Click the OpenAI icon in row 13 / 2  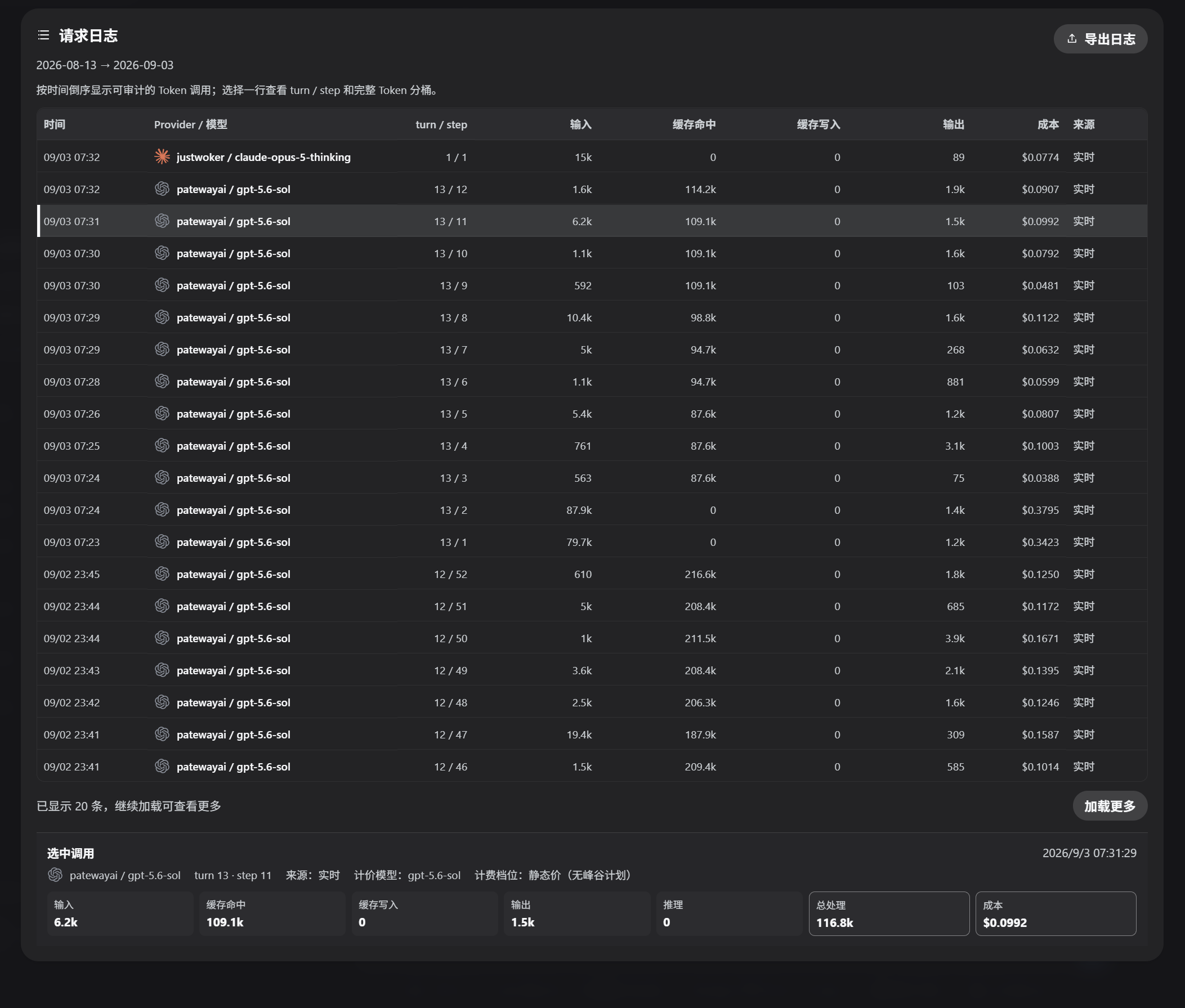click(x=162, y=509)
